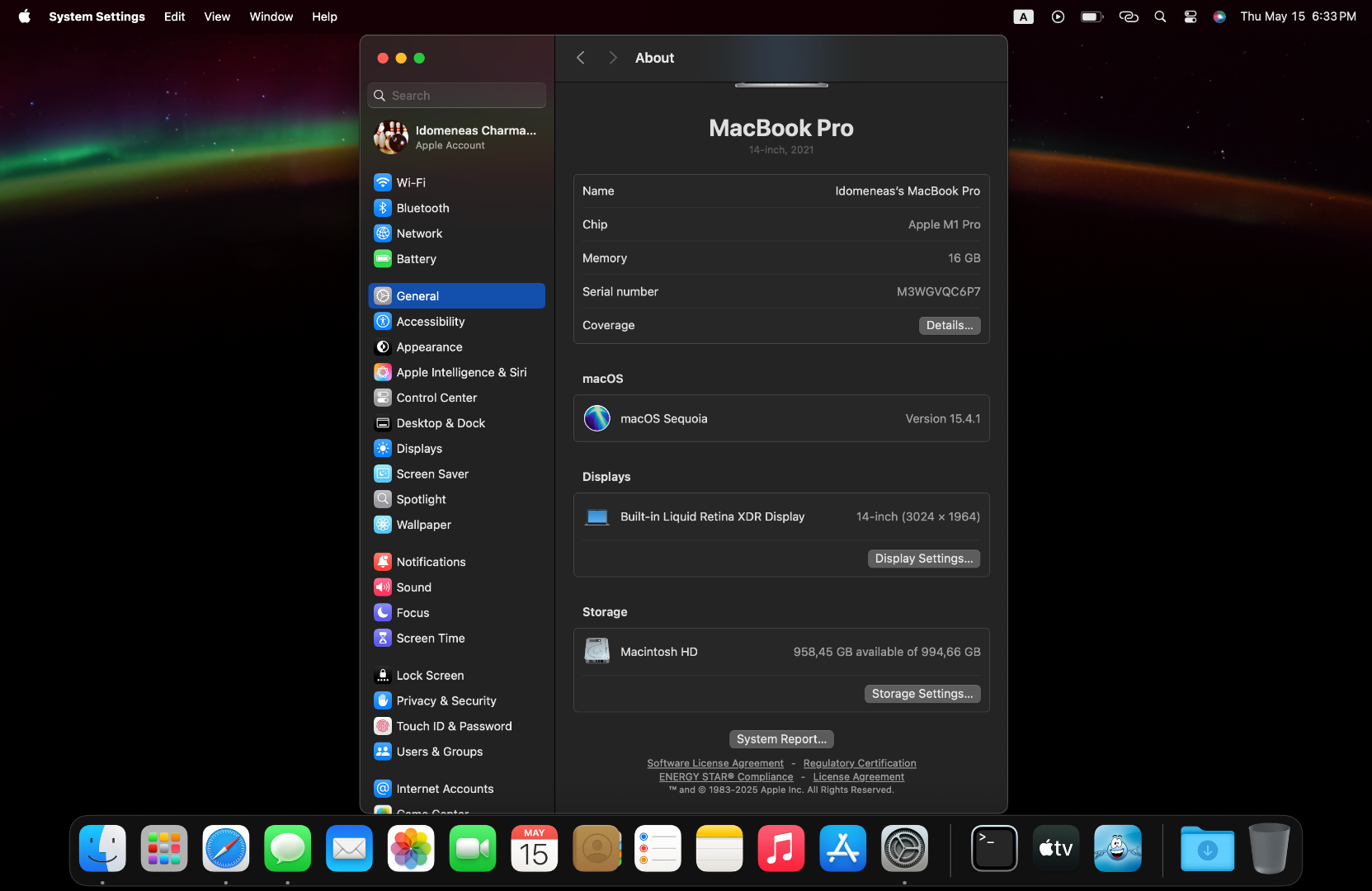Click Details button for Coverage
Image resolution: width=1372 pixels, height=891 pixels.
(950, 325)
